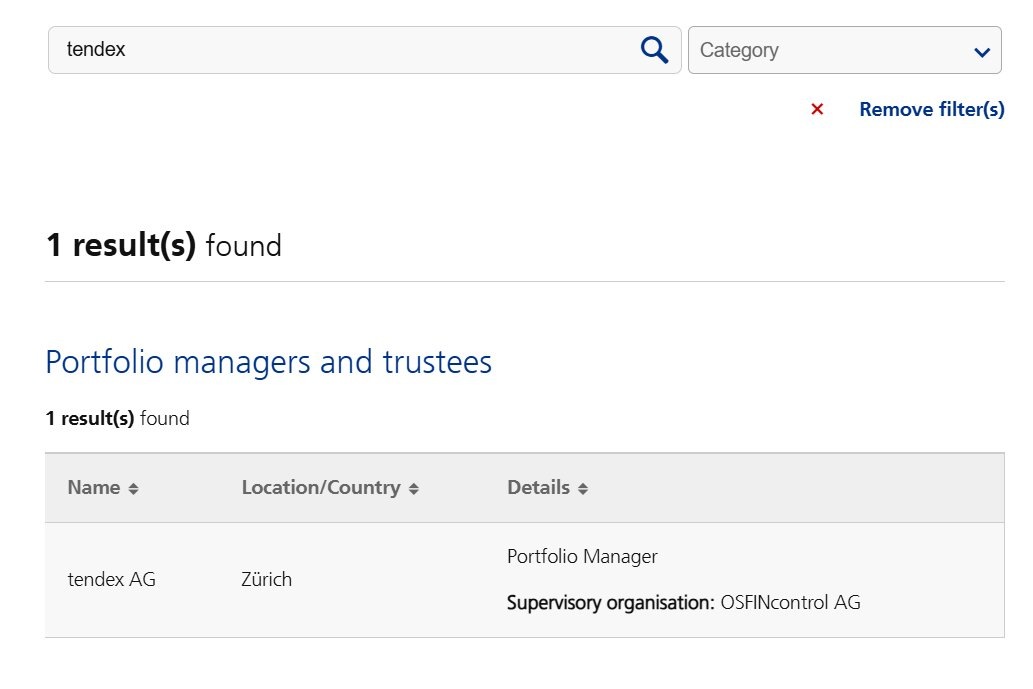Expand the Category filter list
The width and height of the screenshot is (1033, 689).
845,50
